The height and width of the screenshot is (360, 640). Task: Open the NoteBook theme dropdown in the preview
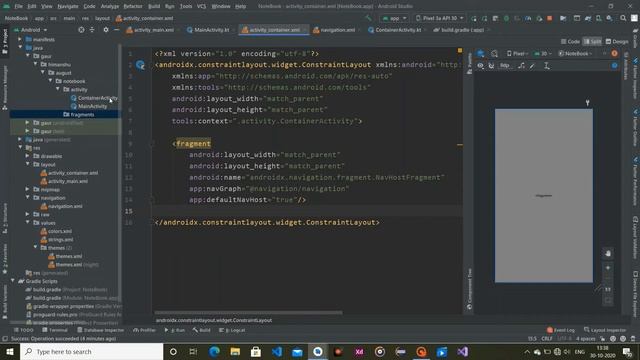coord(575,53)
